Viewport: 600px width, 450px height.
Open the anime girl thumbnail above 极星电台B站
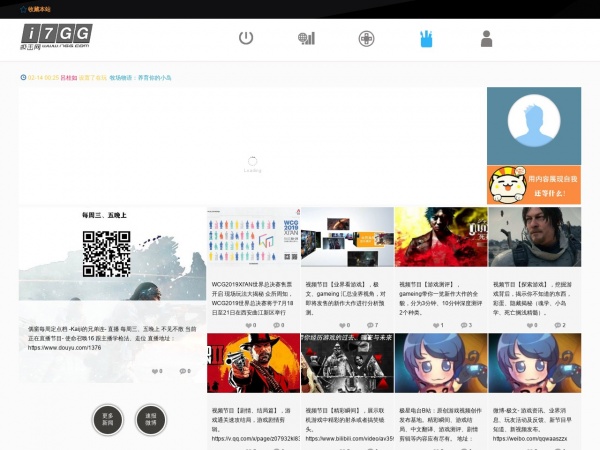click(x=441, y=363)
